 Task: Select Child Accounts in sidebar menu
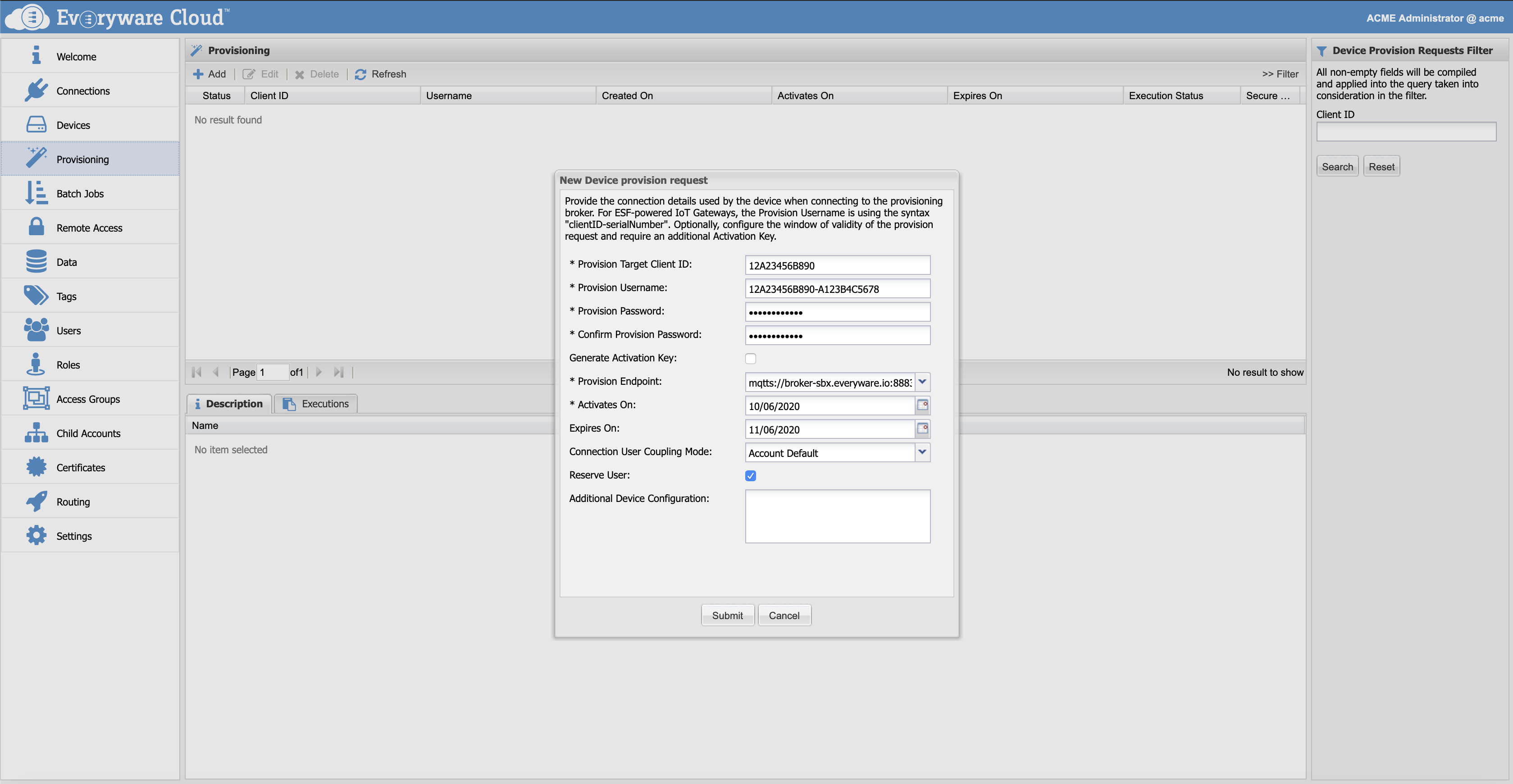click(88, 433)
